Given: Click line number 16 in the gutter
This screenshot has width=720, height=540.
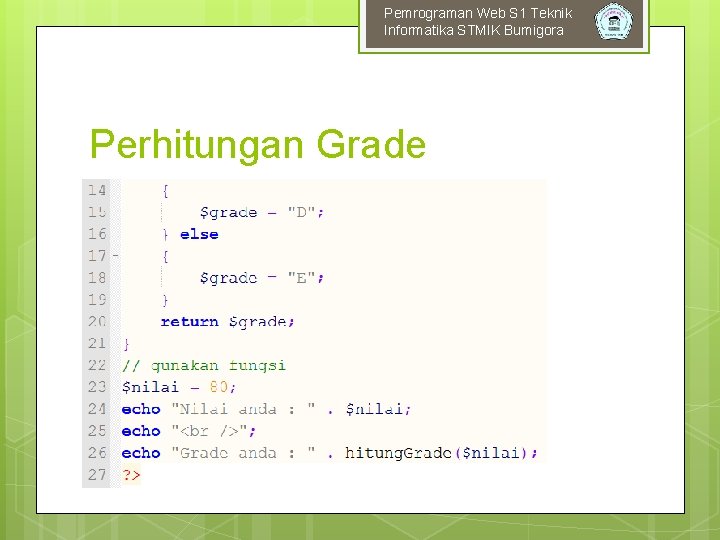Looking at the screenshot, I should click(x=97, y=234).
